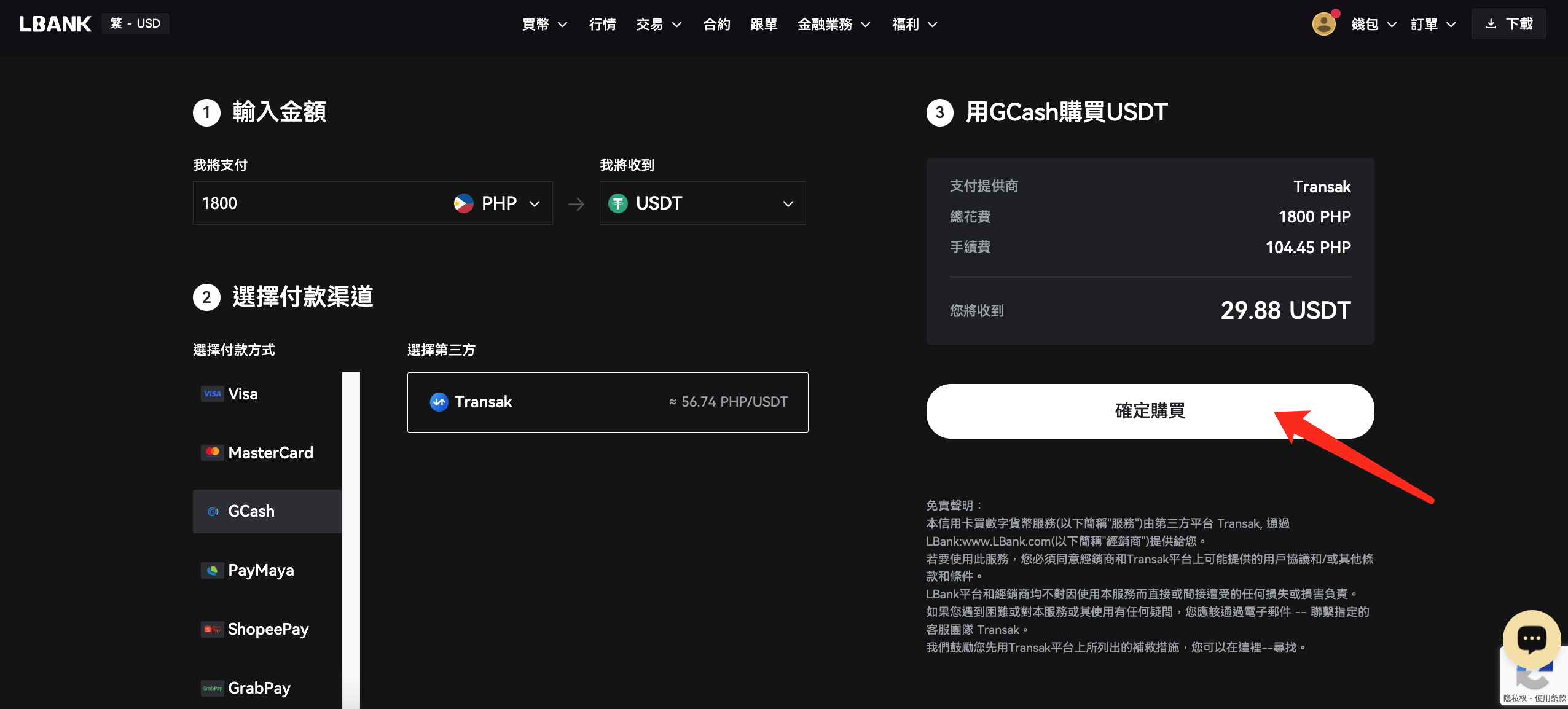Expand the 錢包 wallet menu
This screenshot has width=1568, height=709.
pos(1374,24)
